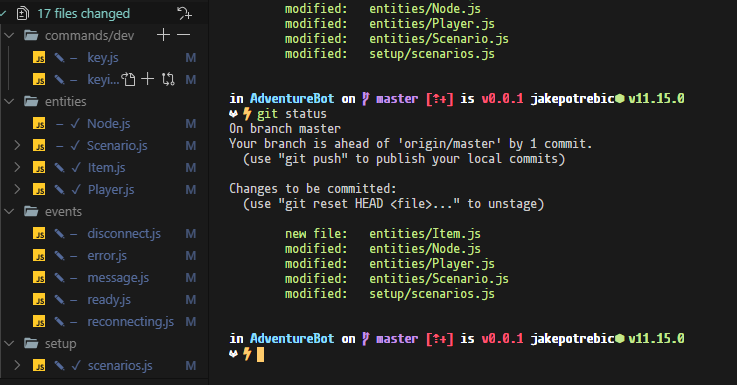Click 'On branch master' terminal line
Screen dimensions: 737x385
pyautogui.click(x=285, y=129)
